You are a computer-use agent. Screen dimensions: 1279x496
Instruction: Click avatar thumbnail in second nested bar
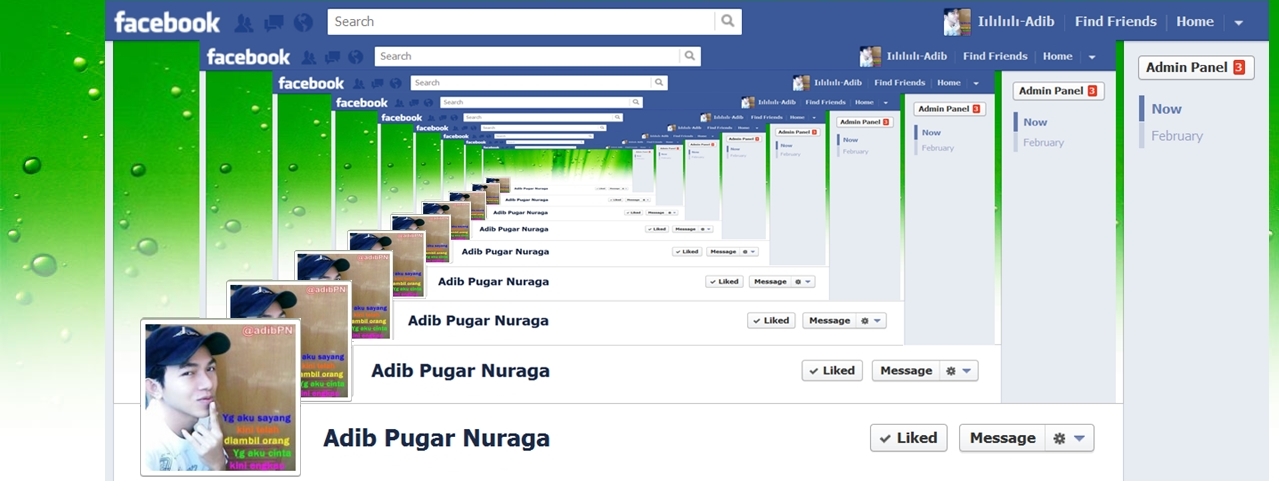pyautogui.click(x=870, y=57)
